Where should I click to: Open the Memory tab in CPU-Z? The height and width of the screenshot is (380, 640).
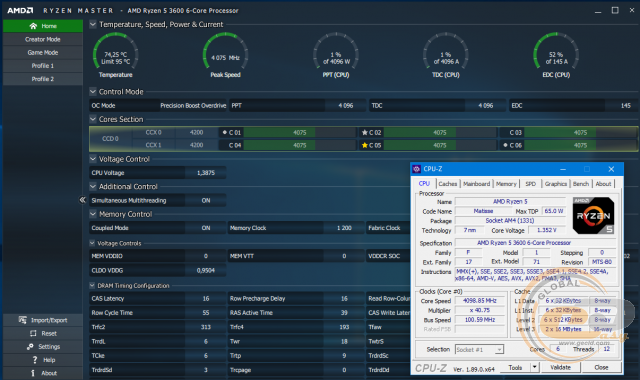[x=506, y=184]
